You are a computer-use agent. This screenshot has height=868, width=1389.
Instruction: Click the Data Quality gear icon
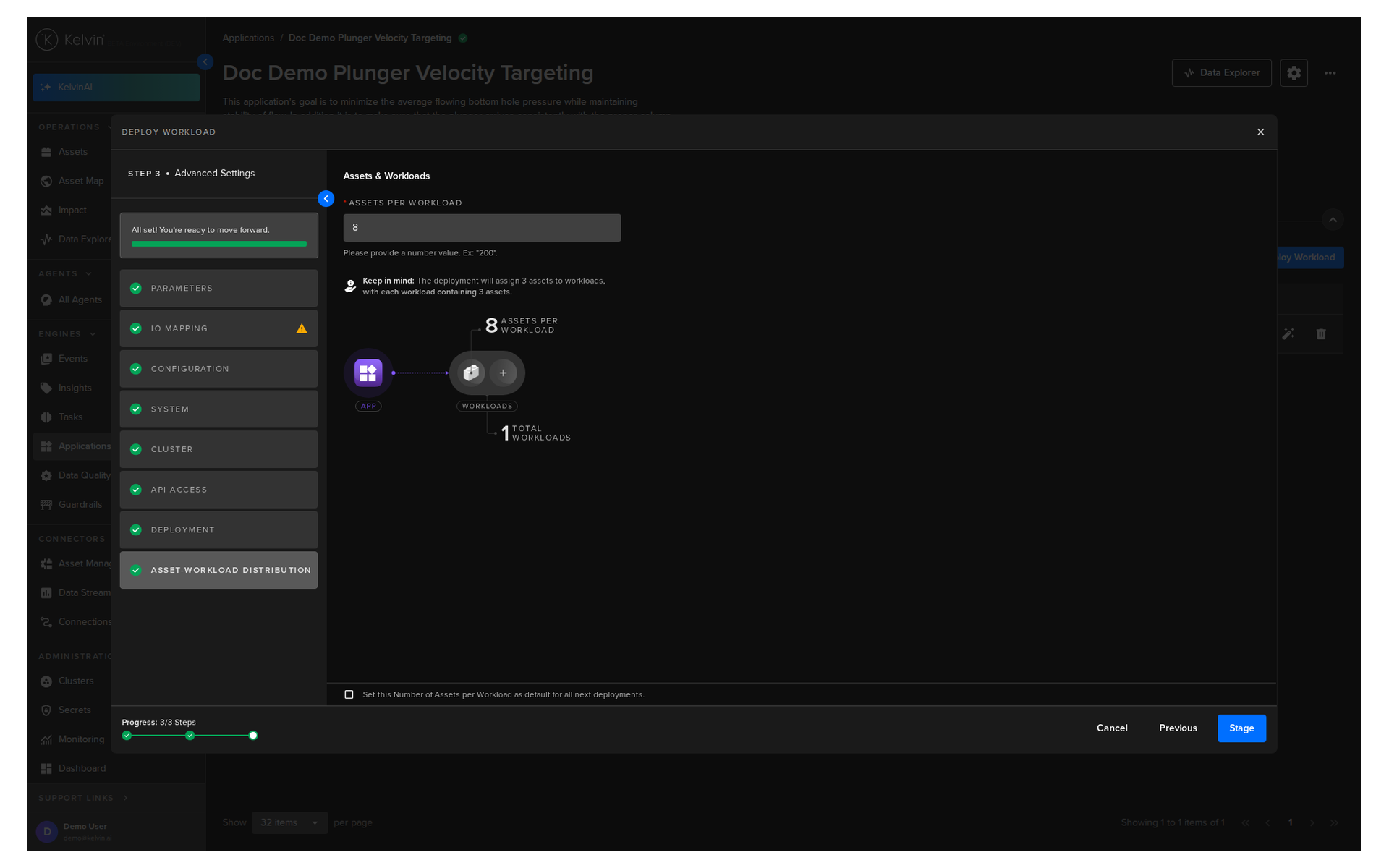click(46, 475)
